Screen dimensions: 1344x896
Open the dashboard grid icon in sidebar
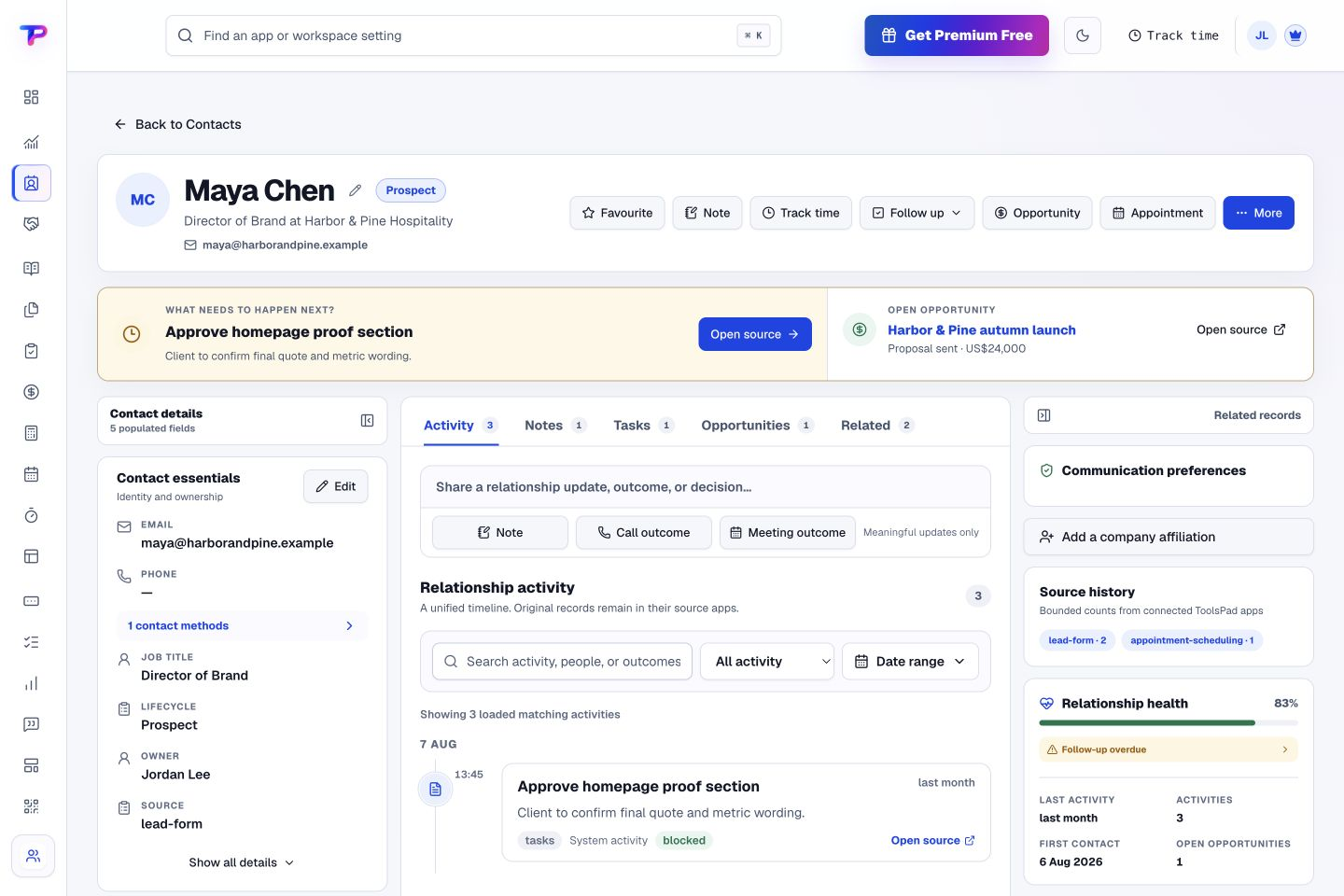[31, 97]
